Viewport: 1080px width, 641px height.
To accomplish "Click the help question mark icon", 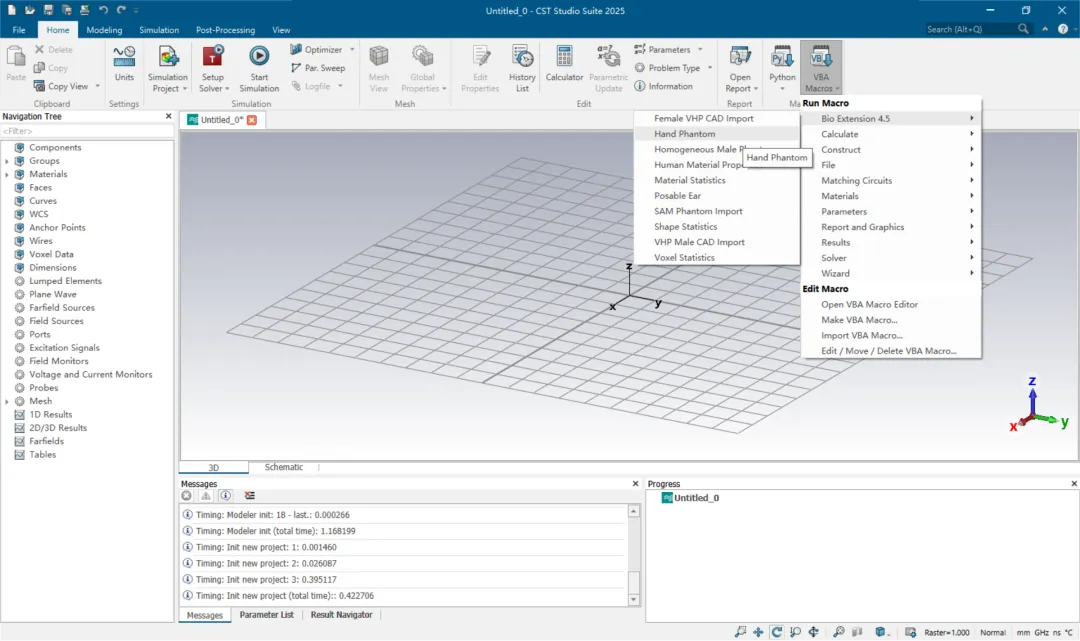I will tap(1063, 29).
